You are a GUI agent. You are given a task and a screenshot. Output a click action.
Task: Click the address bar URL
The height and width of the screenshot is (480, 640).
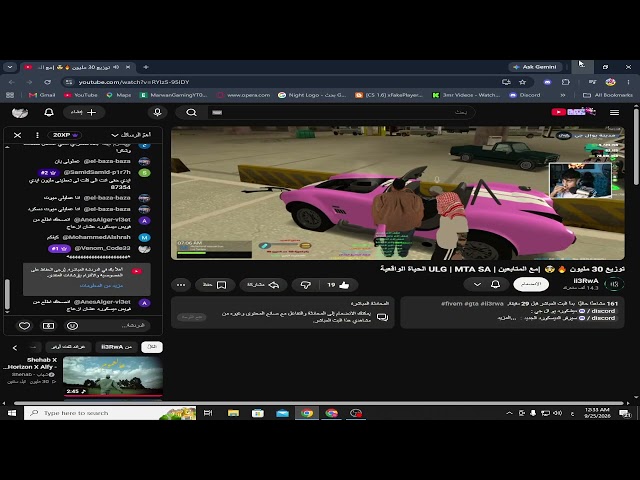134,82
